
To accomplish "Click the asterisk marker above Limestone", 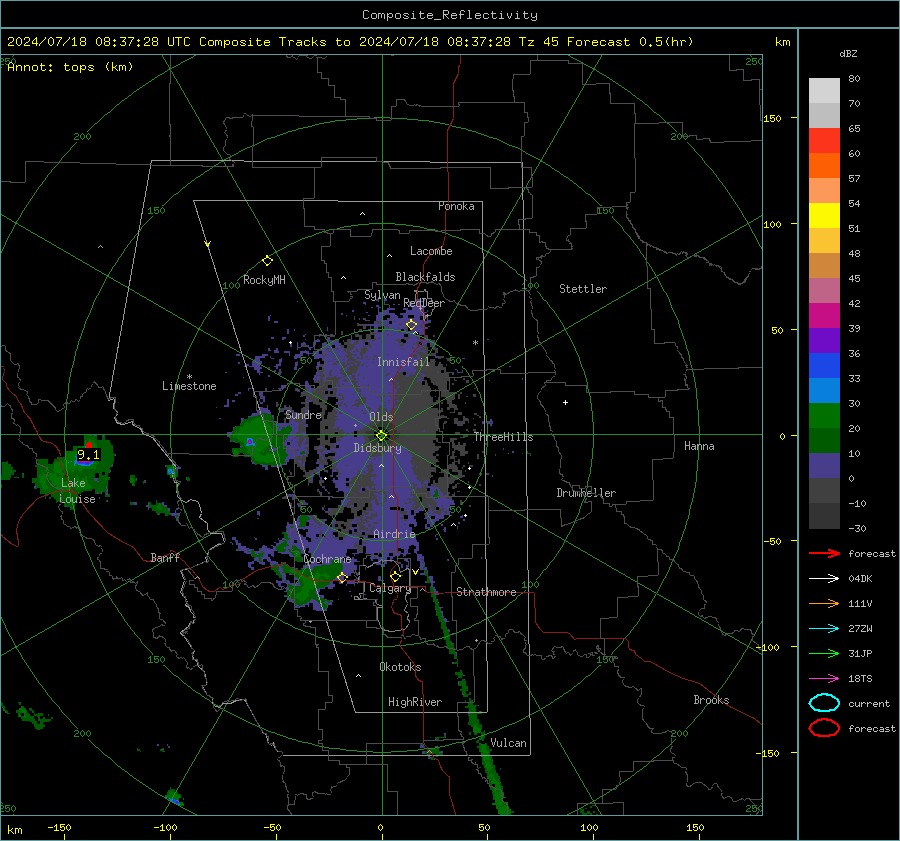I will pos(189,377).
